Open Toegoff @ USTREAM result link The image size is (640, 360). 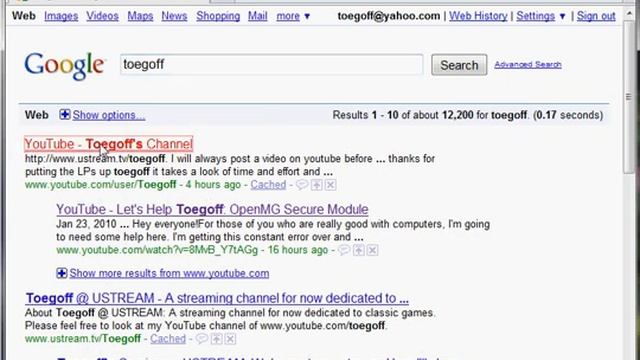click(217, 298)
